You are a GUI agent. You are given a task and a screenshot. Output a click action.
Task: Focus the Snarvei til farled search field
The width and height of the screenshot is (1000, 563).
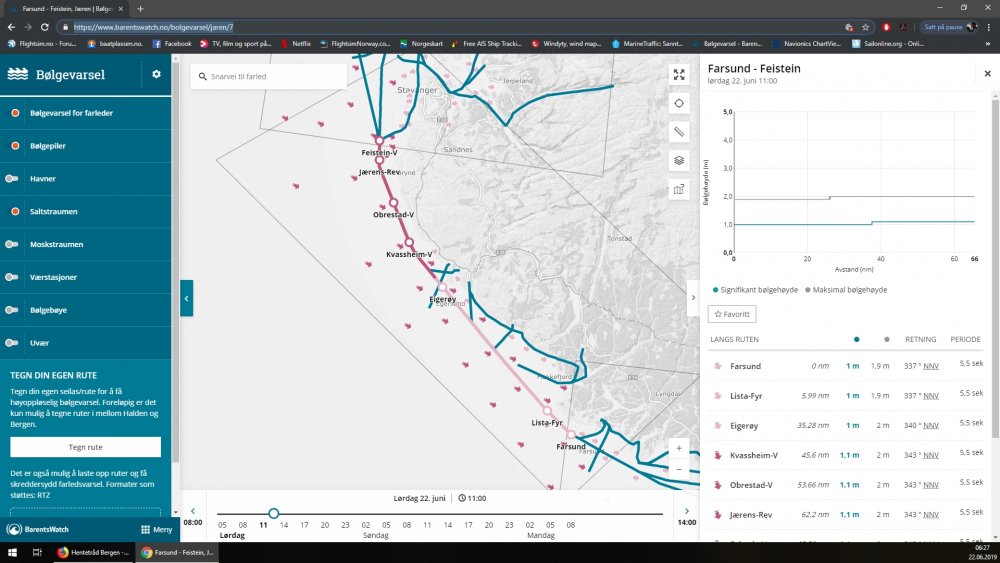[268, 77]
